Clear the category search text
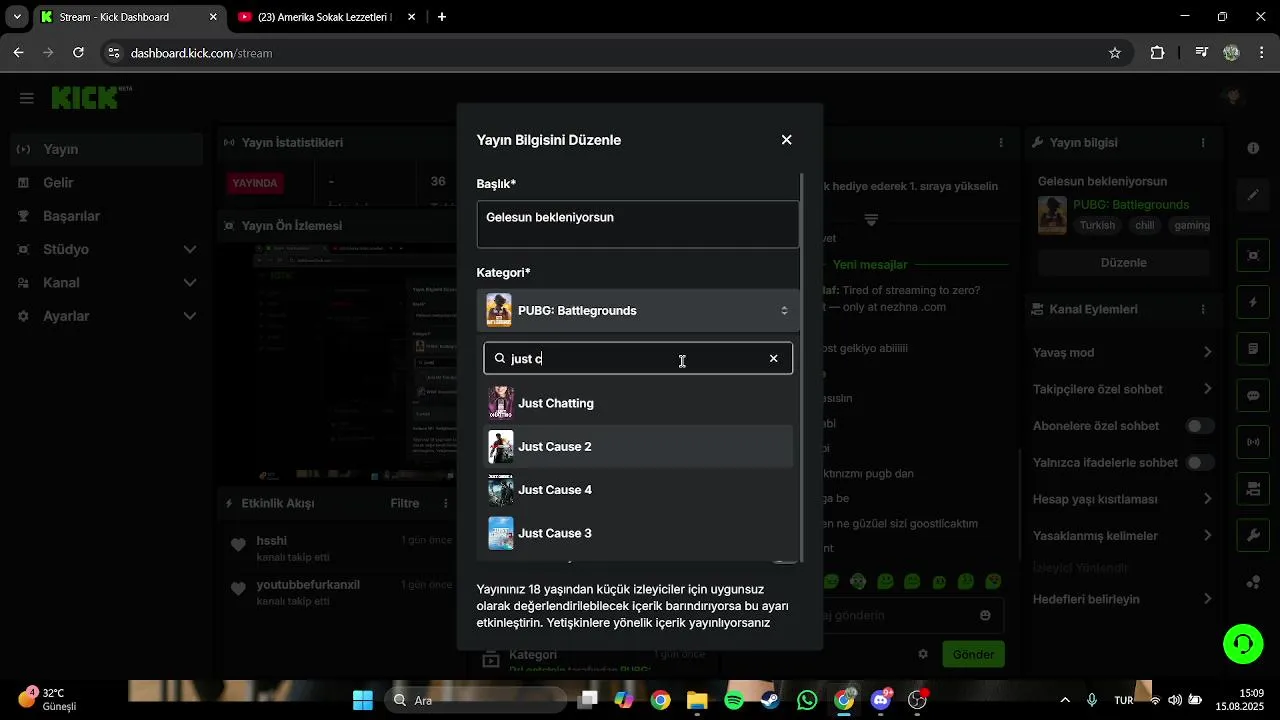1280x720 pixels. click(x=773, y=358)
